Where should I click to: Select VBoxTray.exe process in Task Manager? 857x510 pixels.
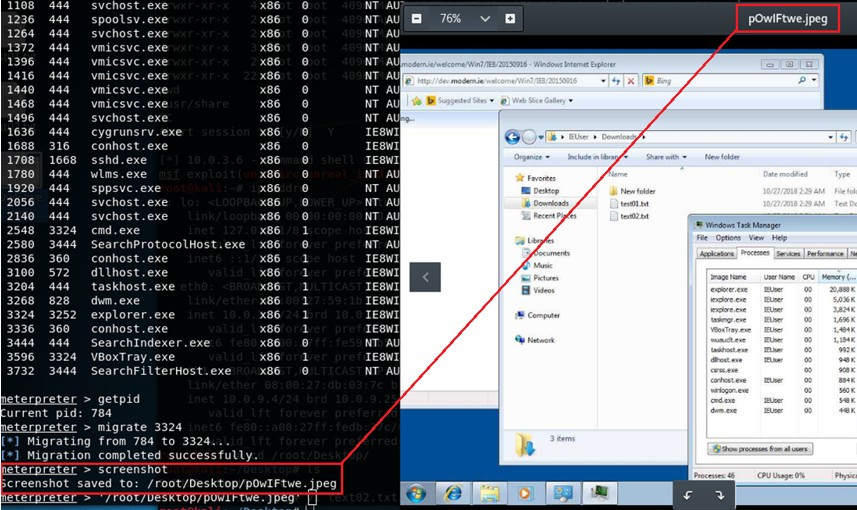click(x=782, y=330)
